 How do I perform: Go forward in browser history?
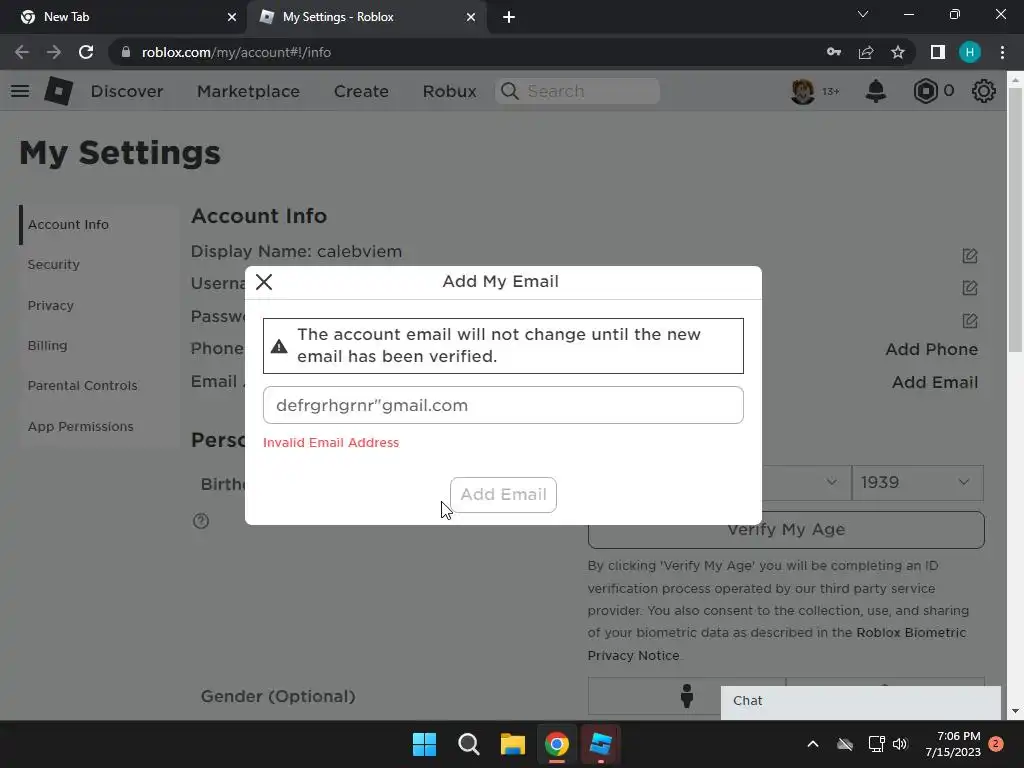54,52
